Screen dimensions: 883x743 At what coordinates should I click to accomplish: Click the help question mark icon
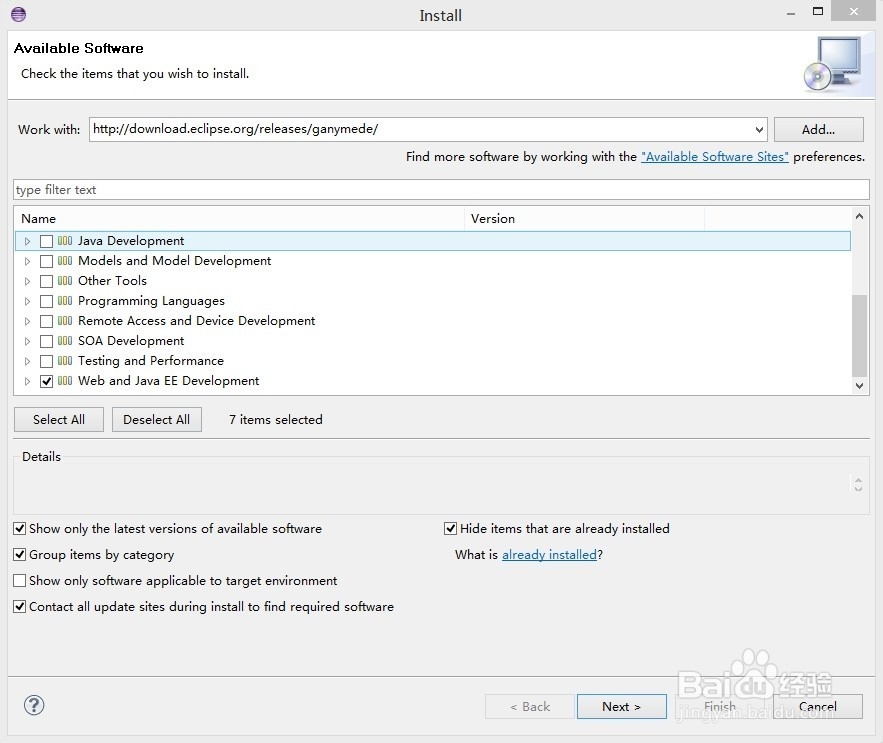34,705
